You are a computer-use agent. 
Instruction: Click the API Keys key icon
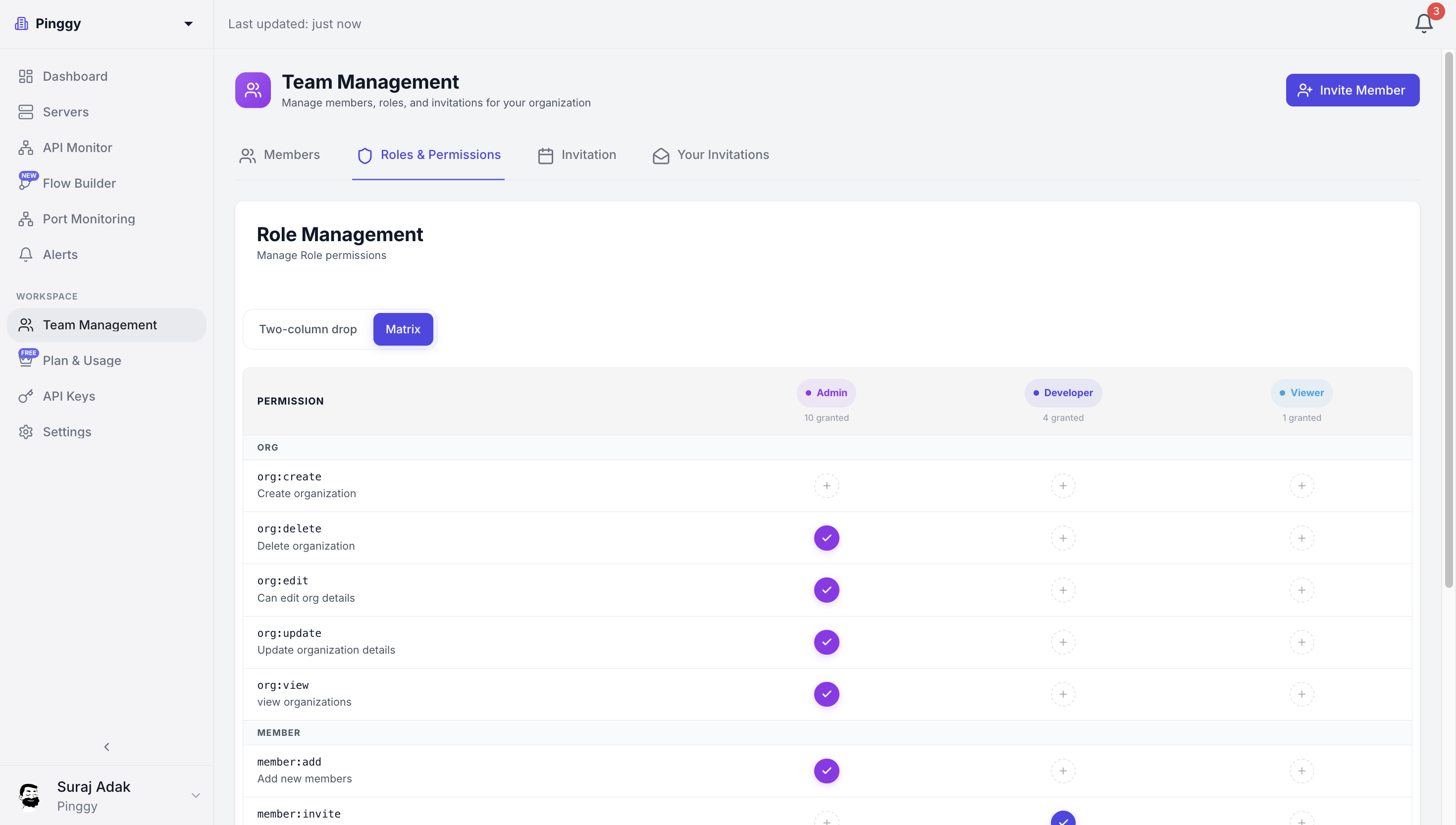25,397
